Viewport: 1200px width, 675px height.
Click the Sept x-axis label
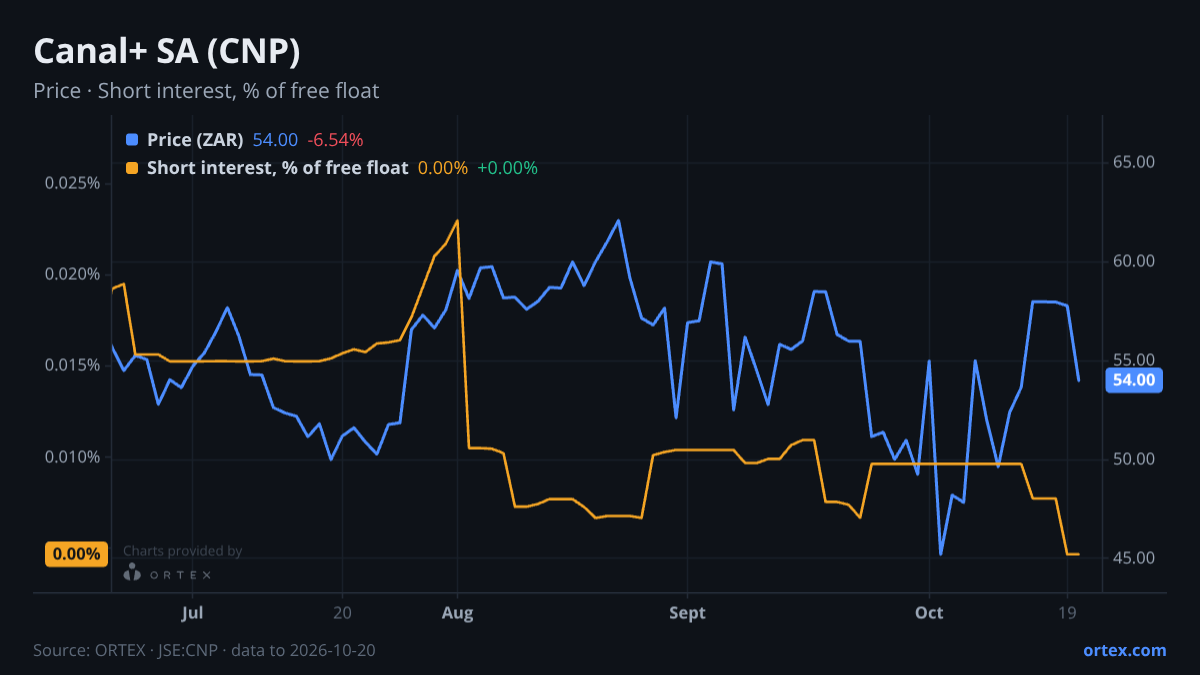(x=687, y=612)
